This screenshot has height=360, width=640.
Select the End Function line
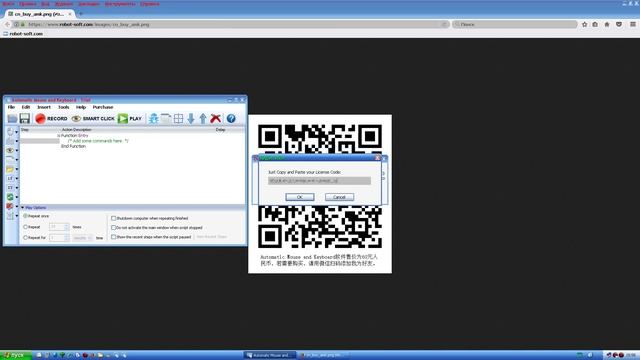(x=73, y=146)
